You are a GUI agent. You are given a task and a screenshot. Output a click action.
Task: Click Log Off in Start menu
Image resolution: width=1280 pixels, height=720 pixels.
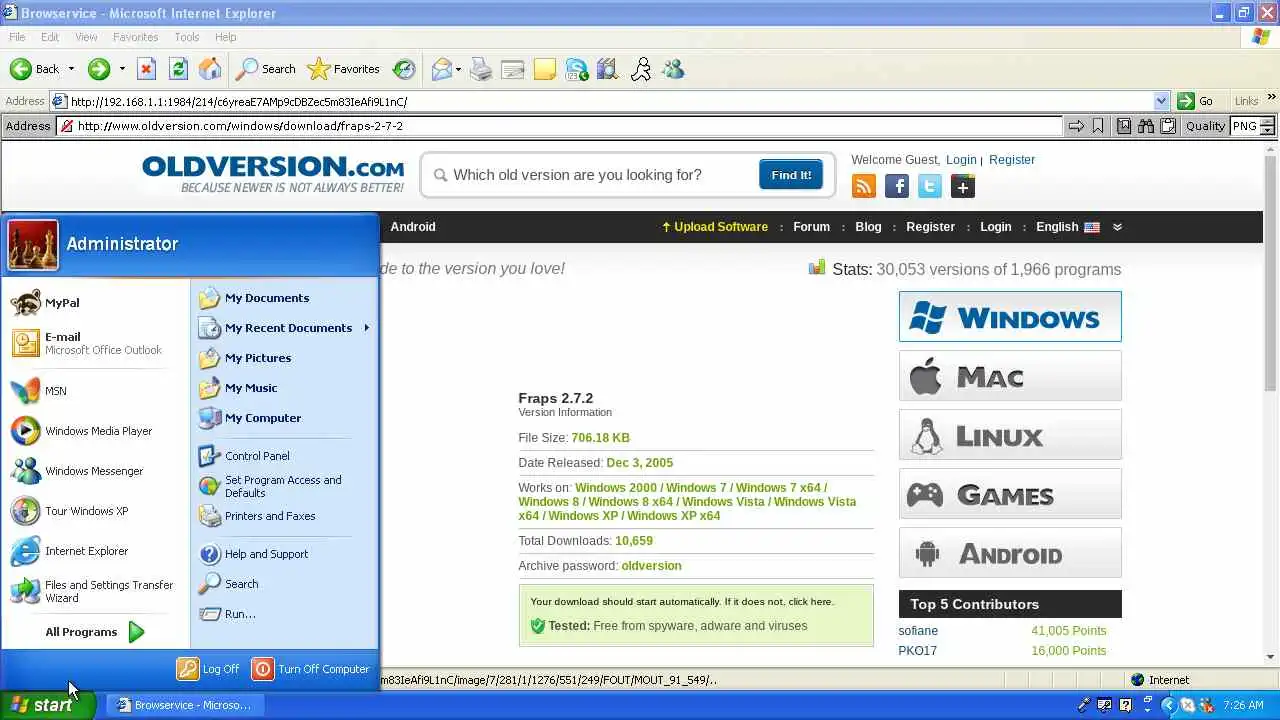coord(208,669)
